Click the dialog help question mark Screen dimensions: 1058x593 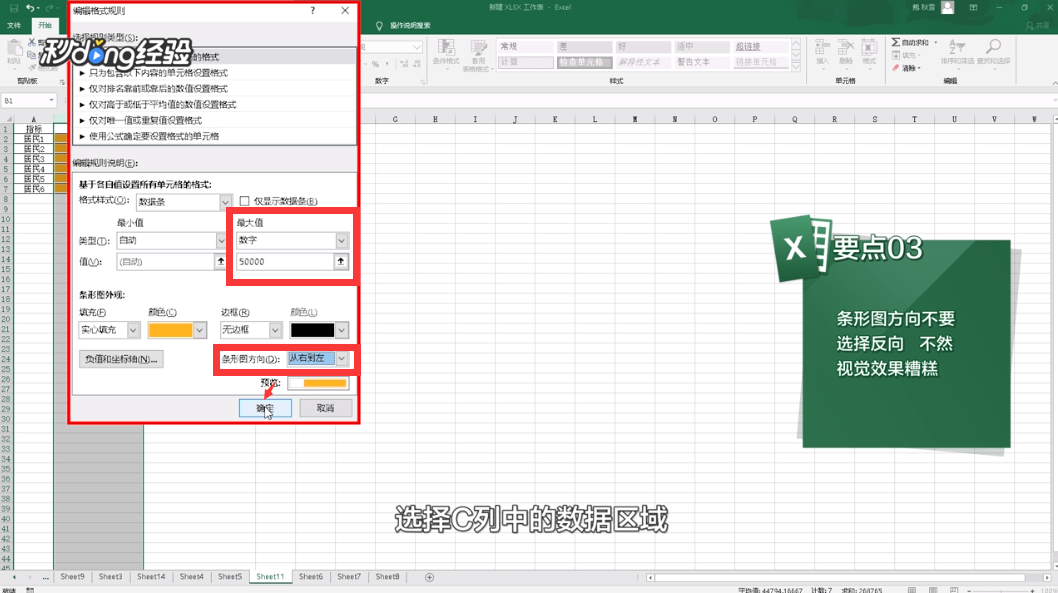tap(312, 11)
